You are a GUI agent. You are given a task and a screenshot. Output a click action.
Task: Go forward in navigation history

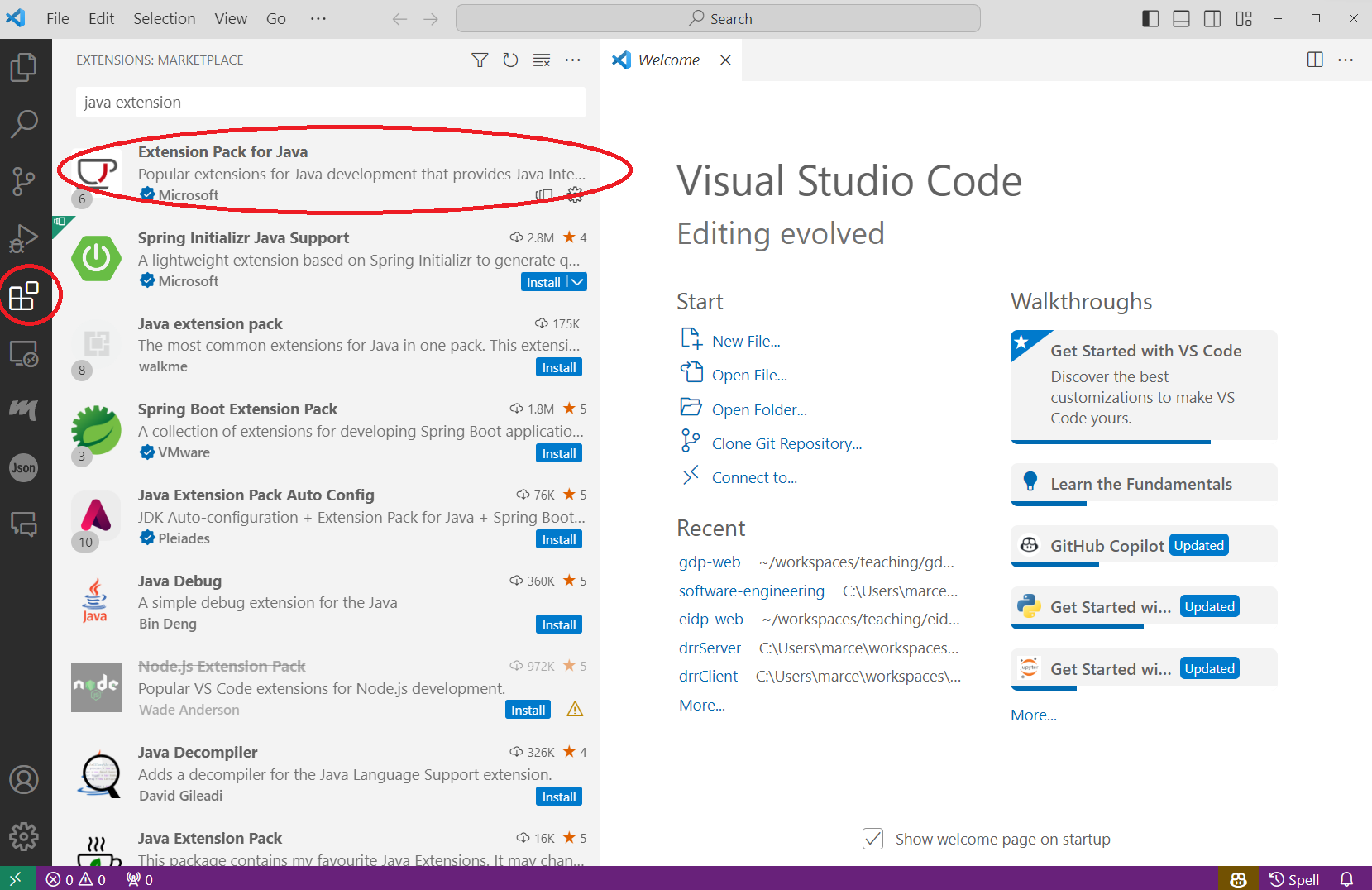(x=431, y=18)
